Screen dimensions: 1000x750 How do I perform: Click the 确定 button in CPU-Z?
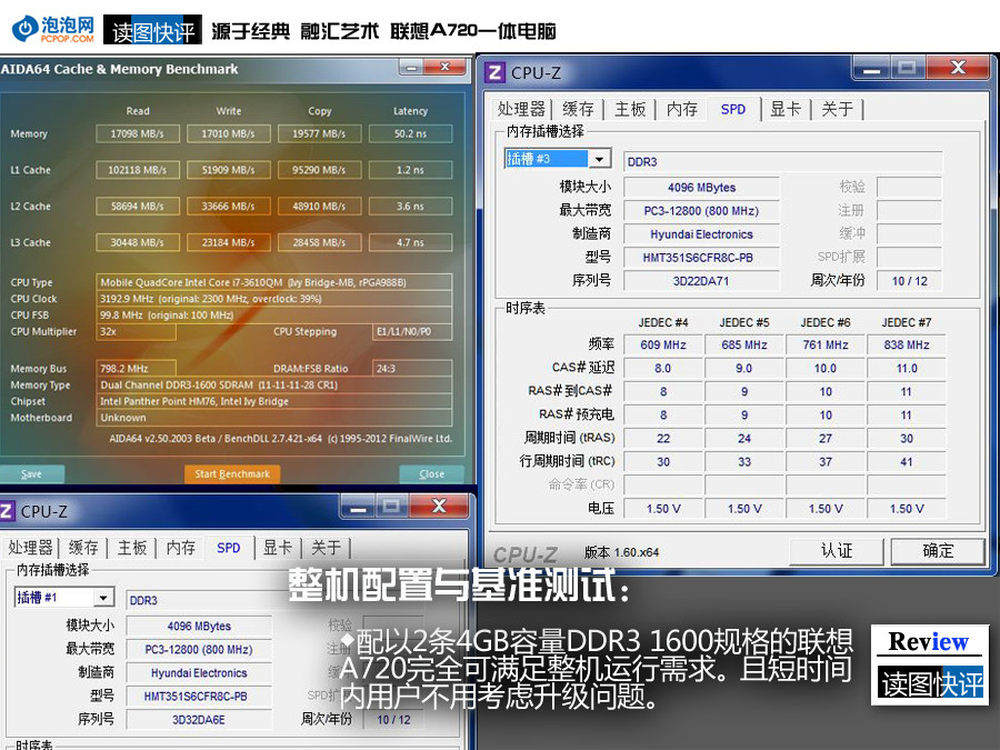pos(938,551)
